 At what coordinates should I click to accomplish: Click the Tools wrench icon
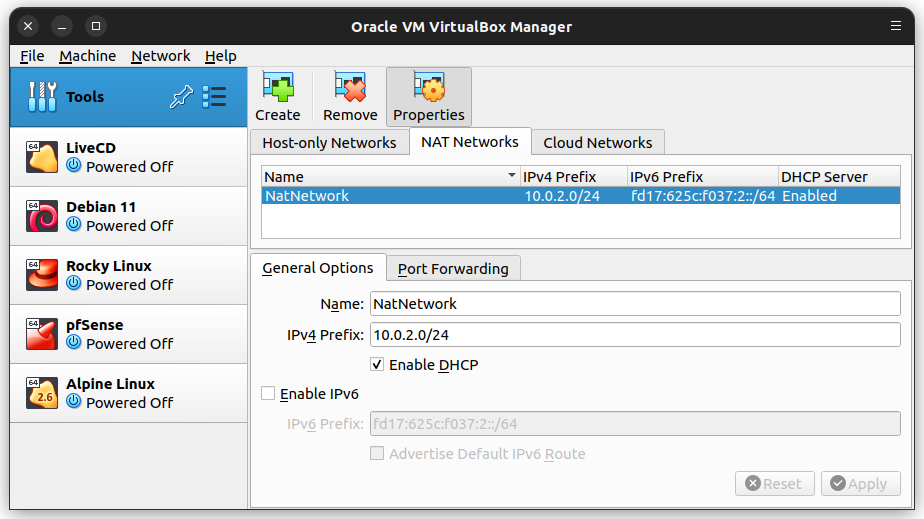point(42,97)
